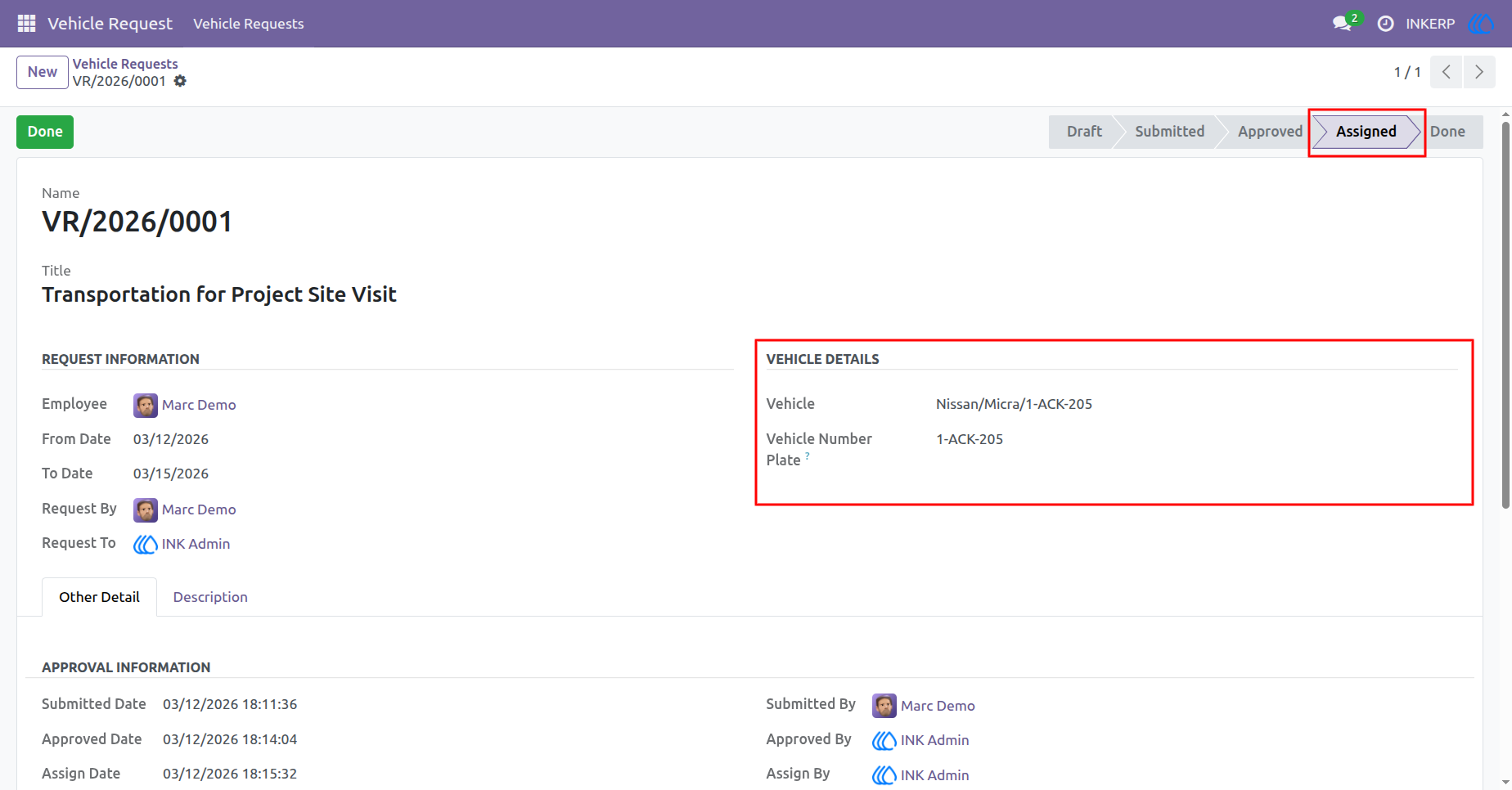
Task: Follow the Vehicle Requests breadcrumb link
Action: coord(125,64)
